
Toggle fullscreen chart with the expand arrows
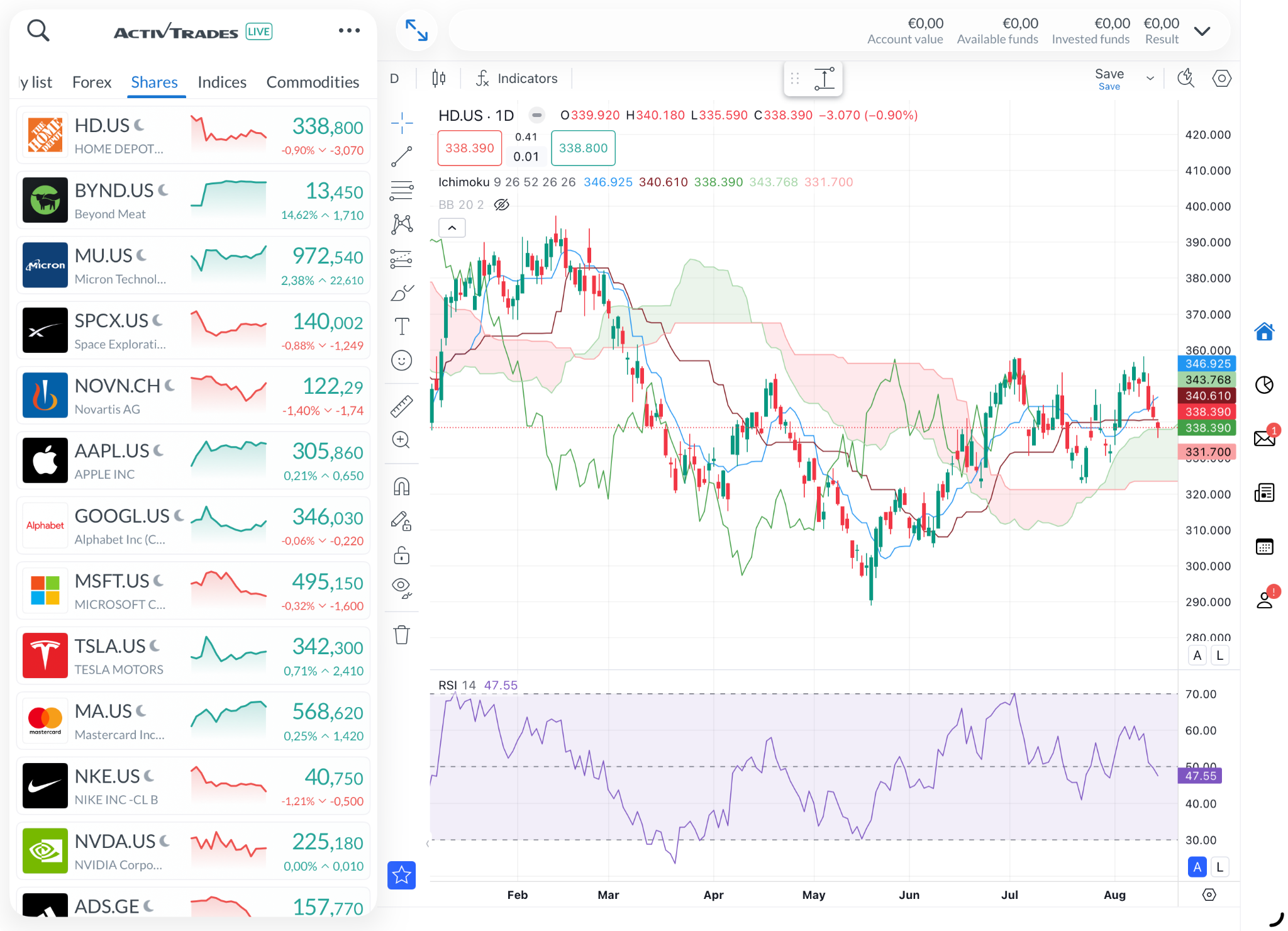pyautogui.click(x=416, y=30)
